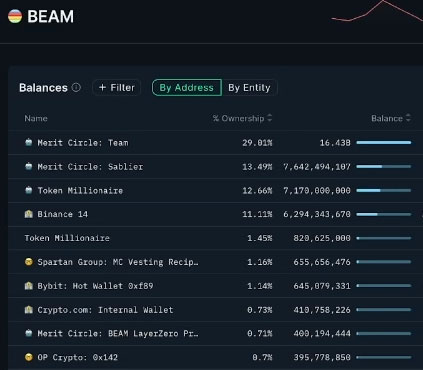Screen dimensions: 423x370
Task: Sort by Balance column arrows
Action: (x=408, y=118)
